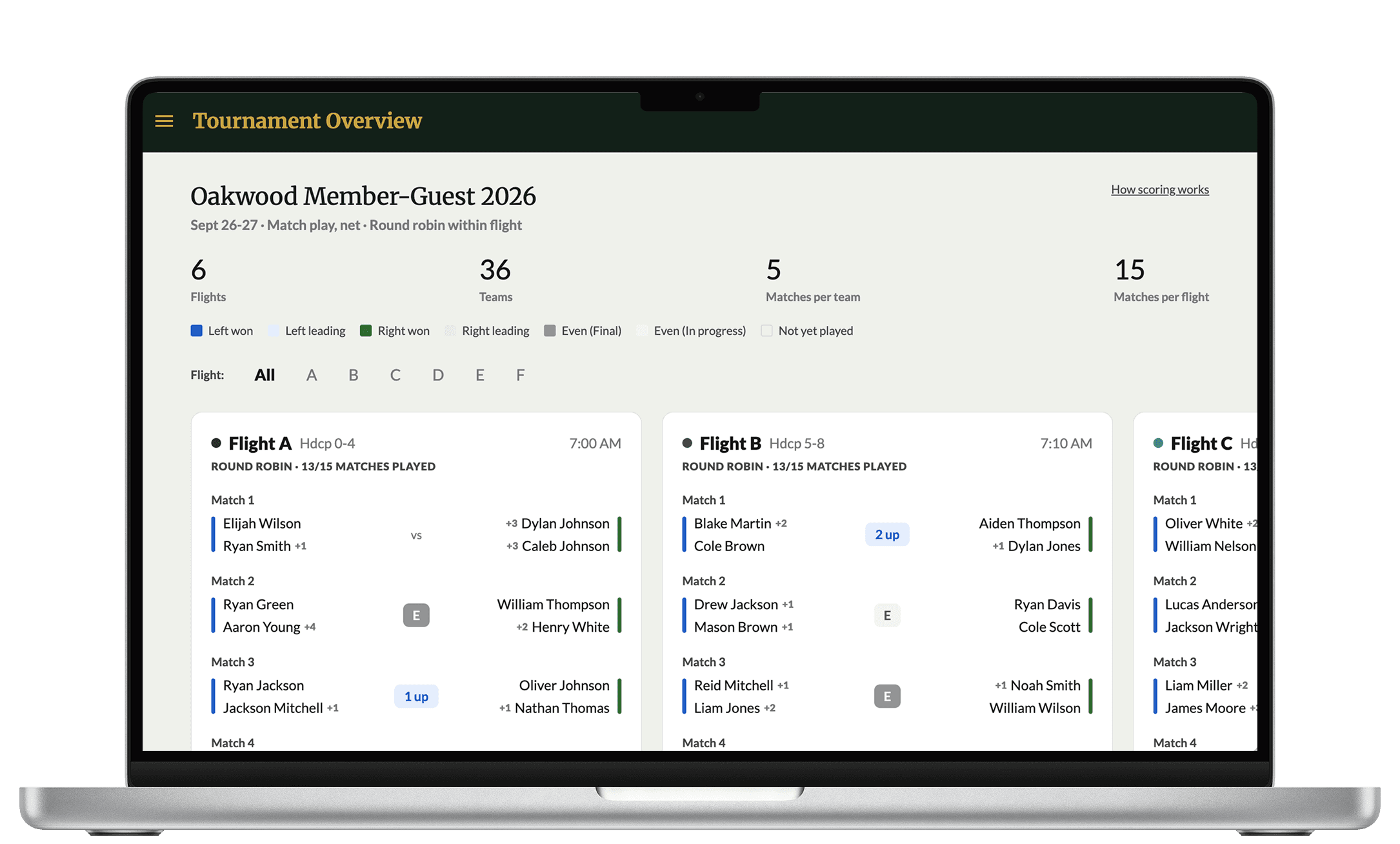Select player Drew Jackson
The image size is (1400, 844).
736,605
